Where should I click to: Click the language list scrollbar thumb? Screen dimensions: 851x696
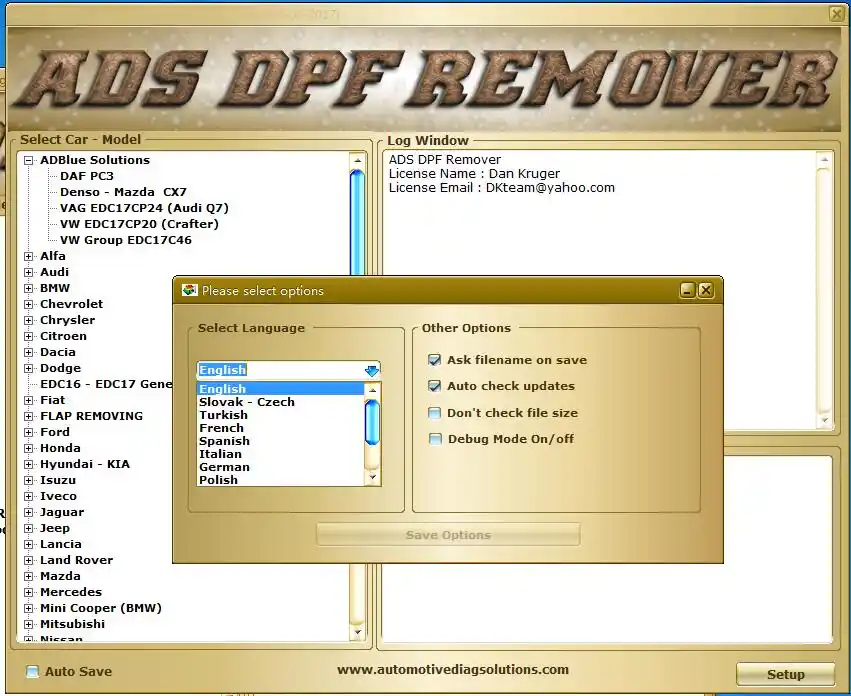372,422
